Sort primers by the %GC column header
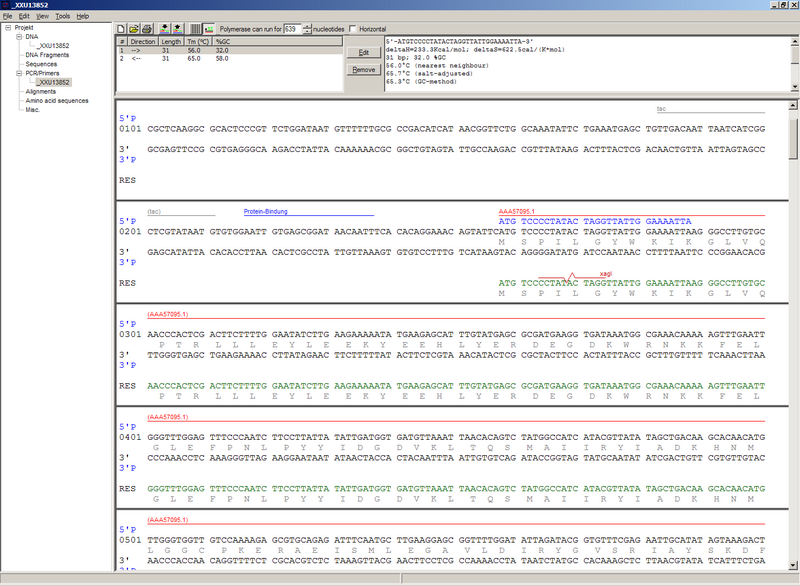The image size is (800, 586). pyautogui.click(x=278, y=42)
